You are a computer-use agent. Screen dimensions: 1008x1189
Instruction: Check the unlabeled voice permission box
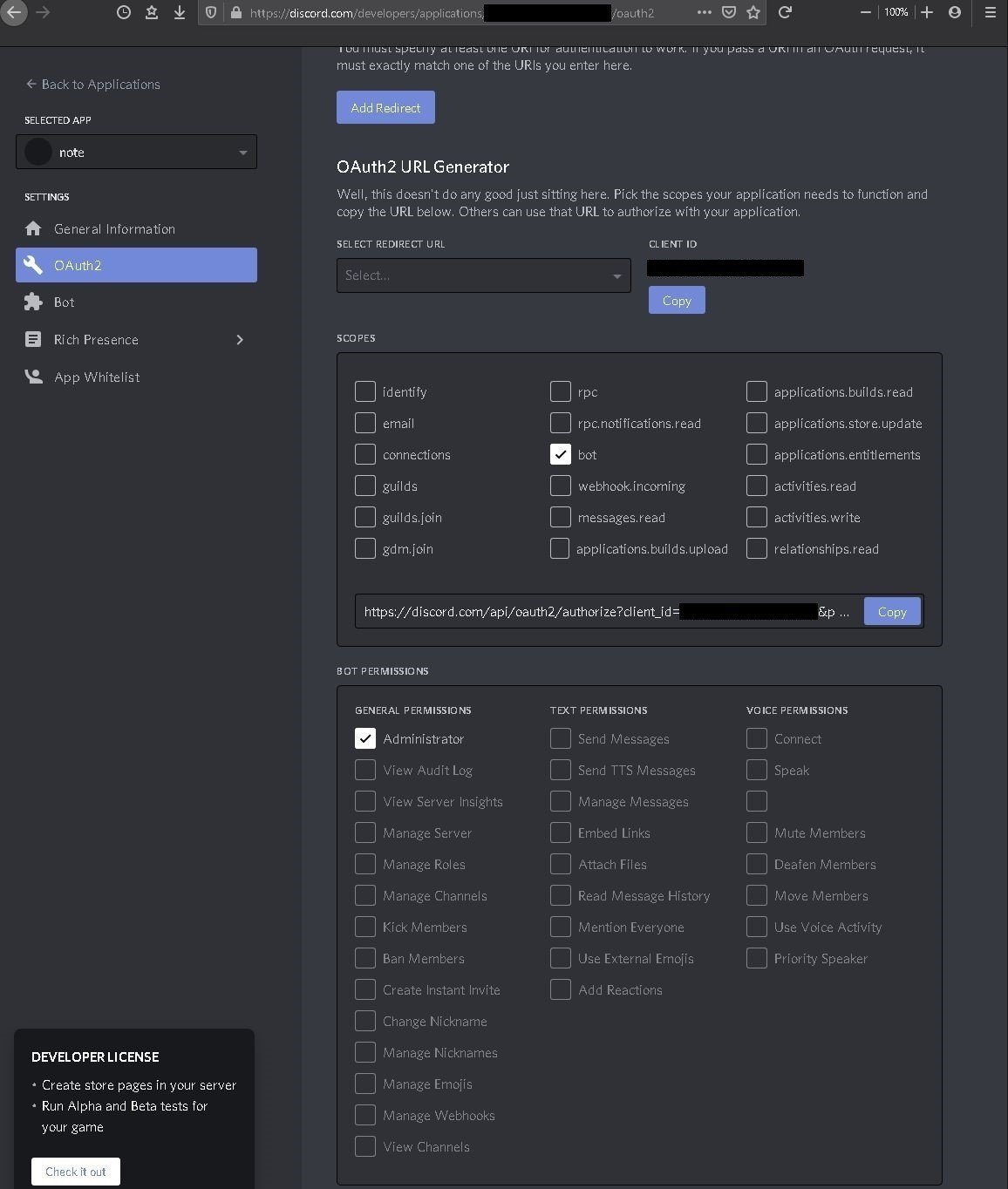(757, 801)
